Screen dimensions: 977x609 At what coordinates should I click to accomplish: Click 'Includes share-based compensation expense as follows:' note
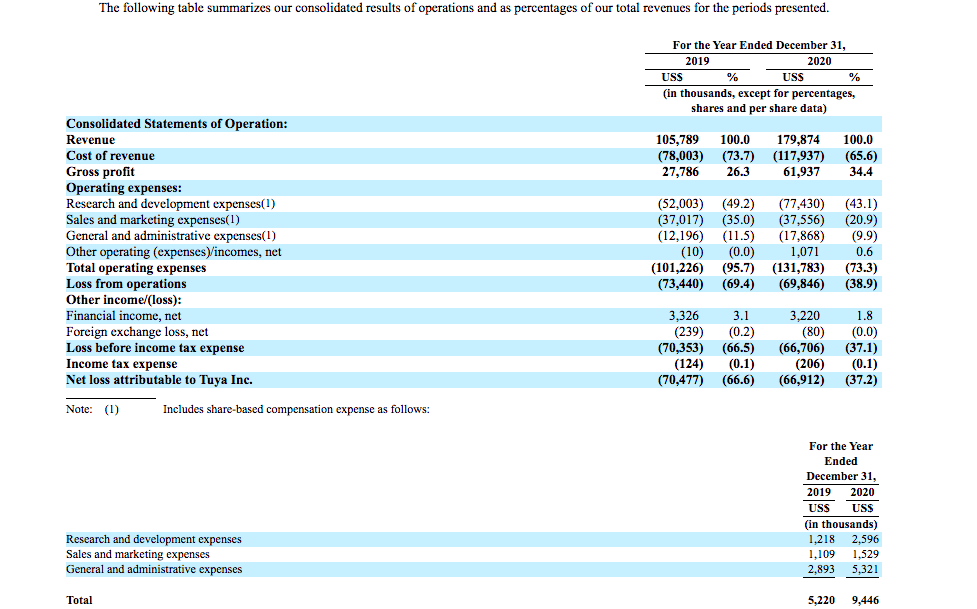pos(296,409)
